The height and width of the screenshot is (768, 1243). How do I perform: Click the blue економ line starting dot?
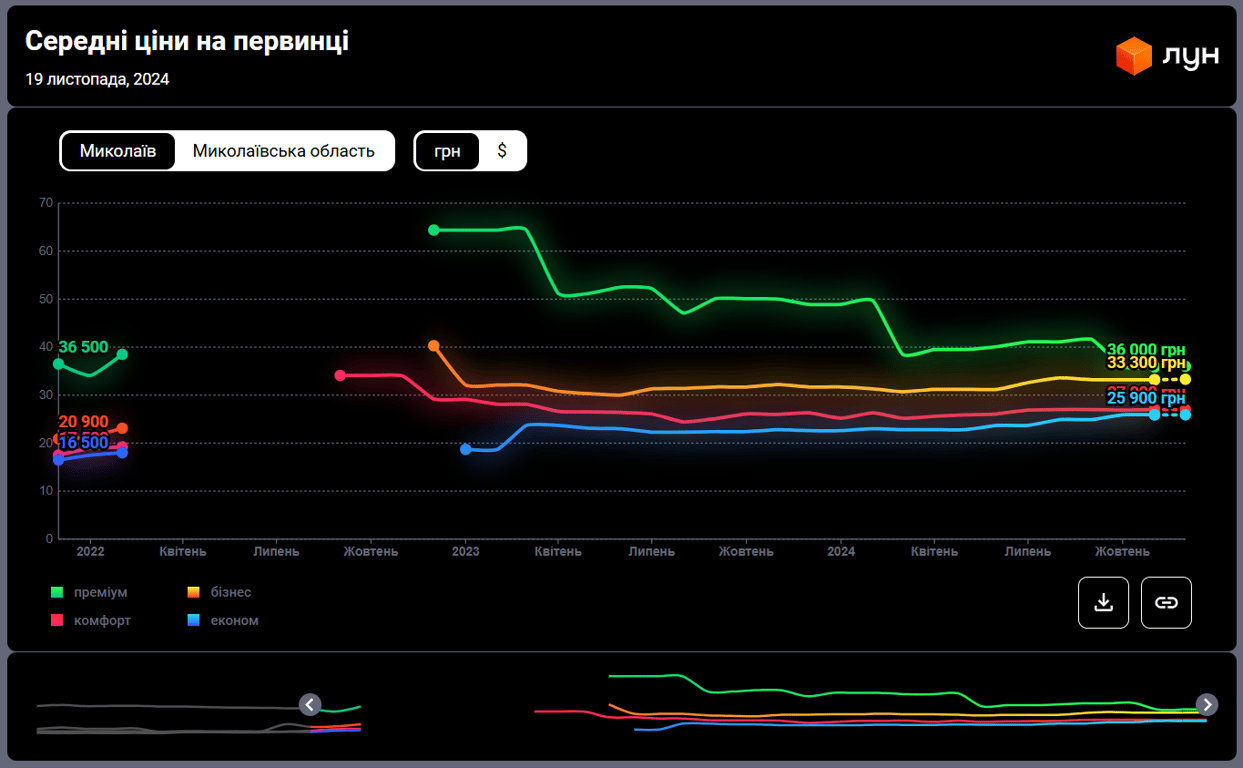point(465,449)
